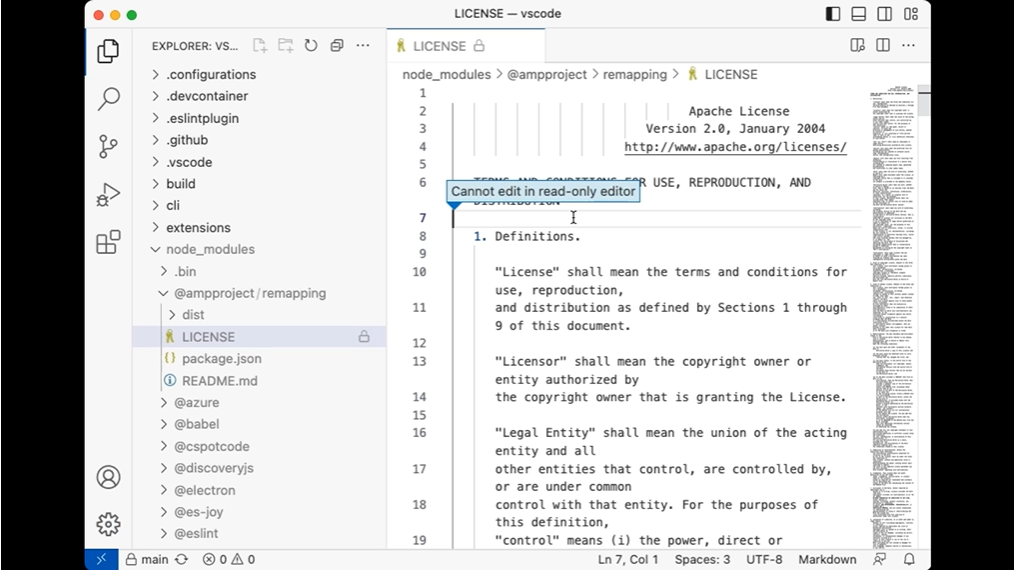Toggle the primary side bar
Screen dimensions: 1014x570
coord(833,14)
